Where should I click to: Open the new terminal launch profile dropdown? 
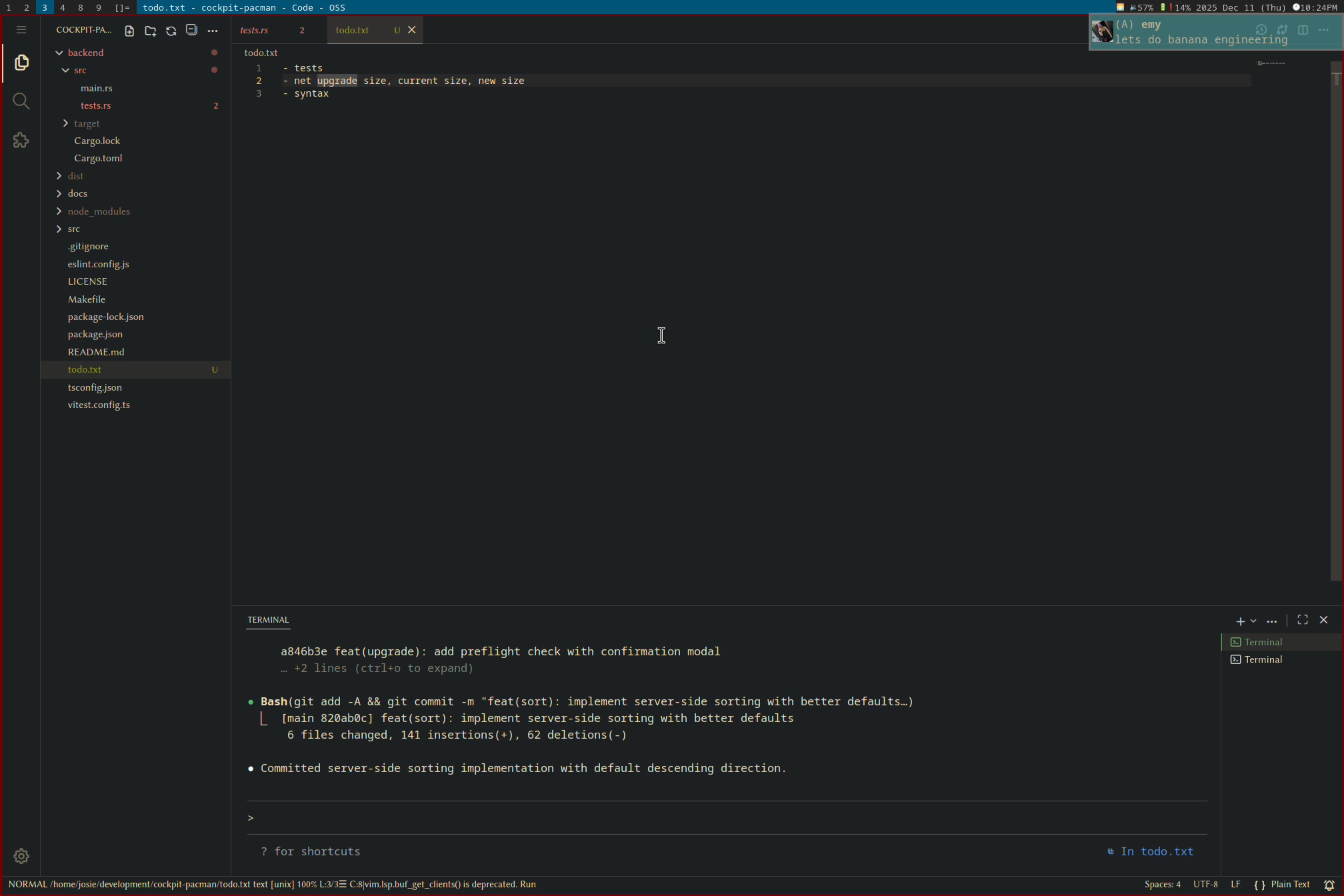tap(1253, 621)
